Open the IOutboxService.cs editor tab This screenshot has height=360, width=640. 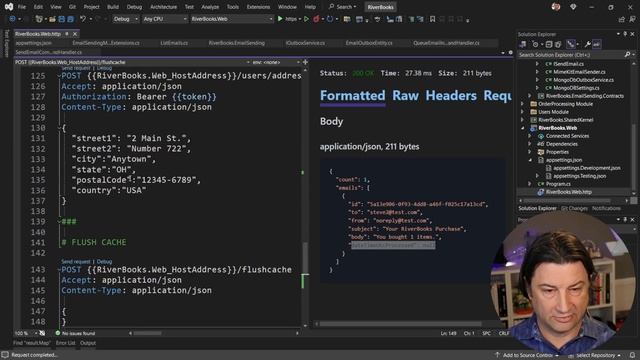pos(305,43)
